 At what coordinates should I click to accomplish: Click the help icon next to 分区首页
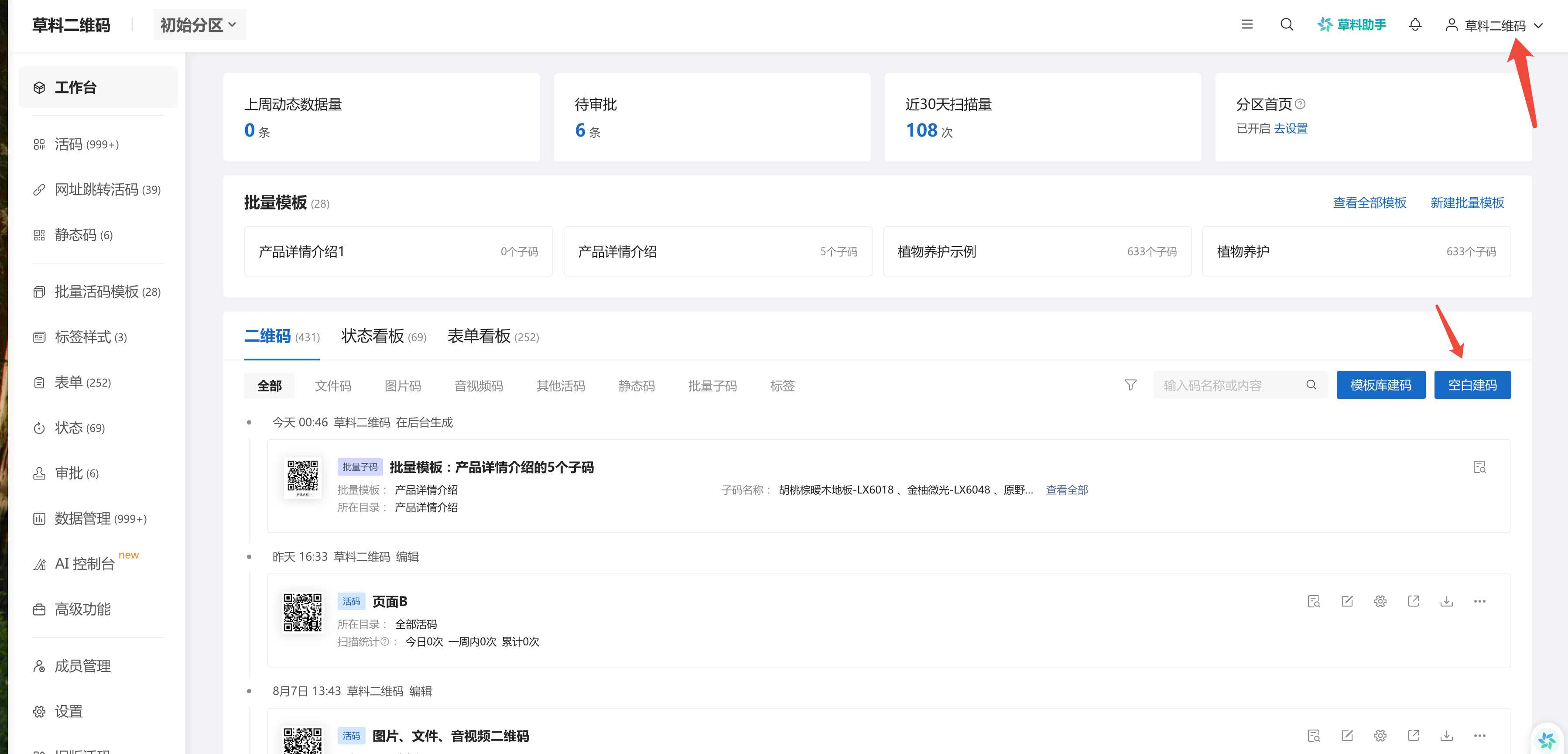click(x=1300, y=104)
